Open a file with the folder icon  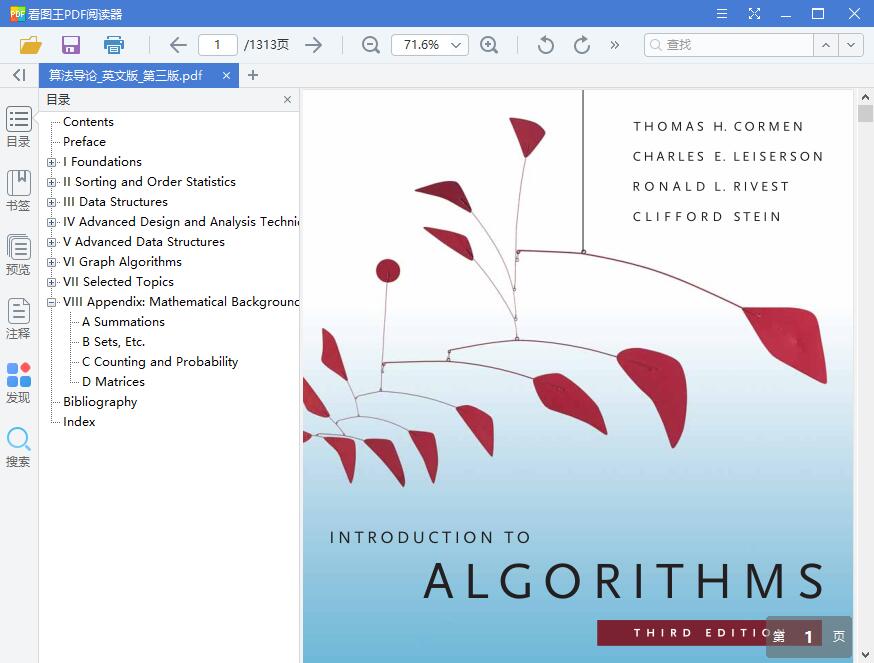pyautogui.click(x=31, y=45)
